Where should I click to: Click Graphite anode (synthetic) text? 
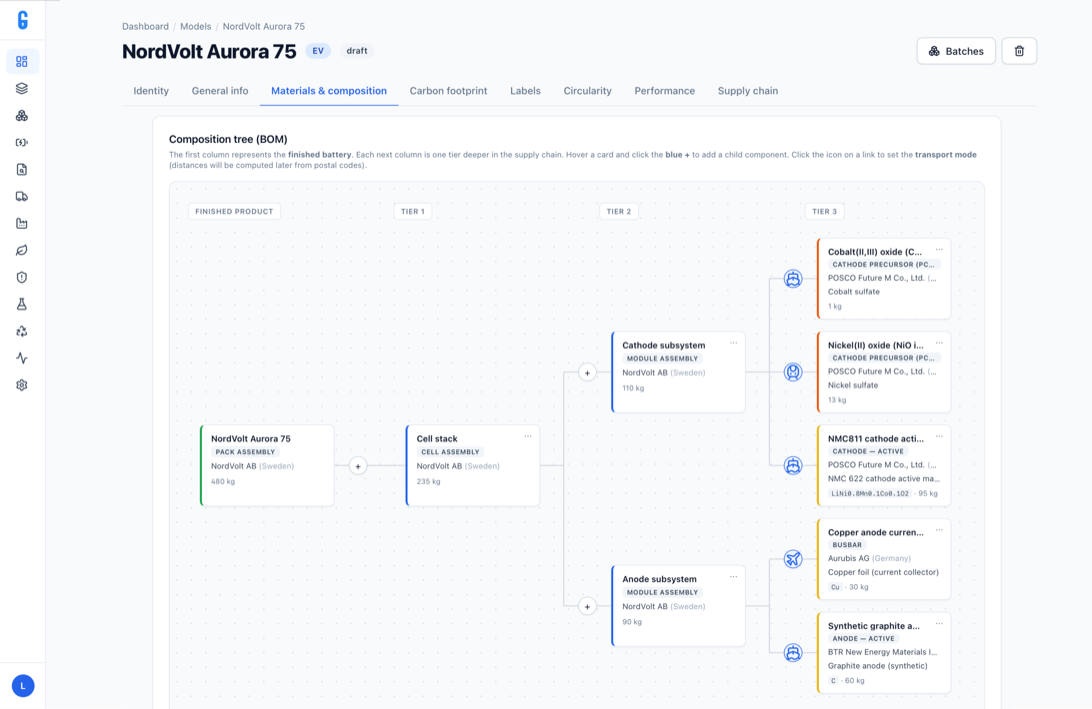(878, 666)
